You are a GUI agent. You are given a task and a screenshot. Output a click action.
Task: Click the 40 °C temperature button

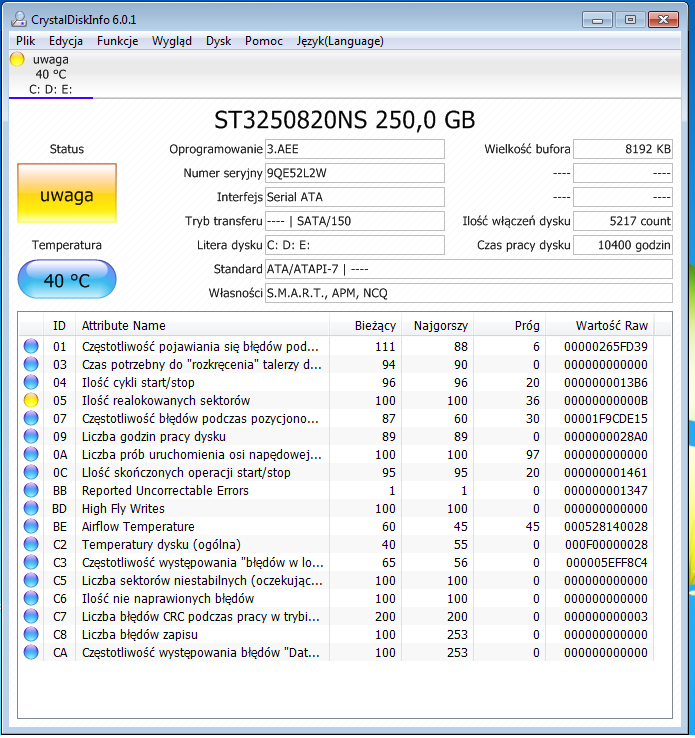click(x=67, y=280)
